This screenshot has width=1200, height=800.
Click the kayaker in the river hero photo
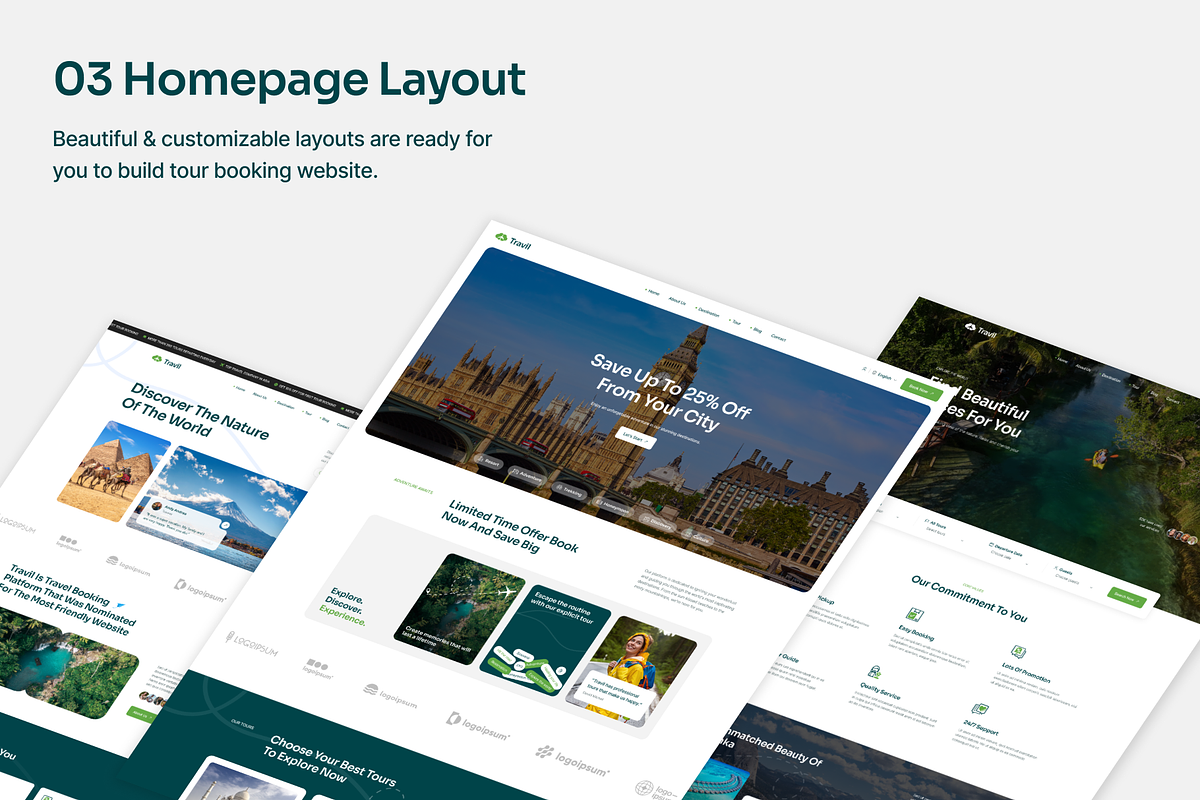tap(1099, 458)
